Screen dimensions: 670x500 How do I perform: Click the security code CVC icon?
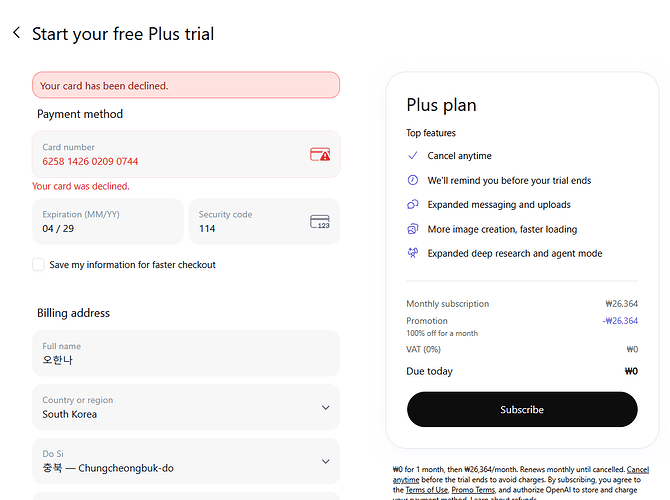click(320, 222)
